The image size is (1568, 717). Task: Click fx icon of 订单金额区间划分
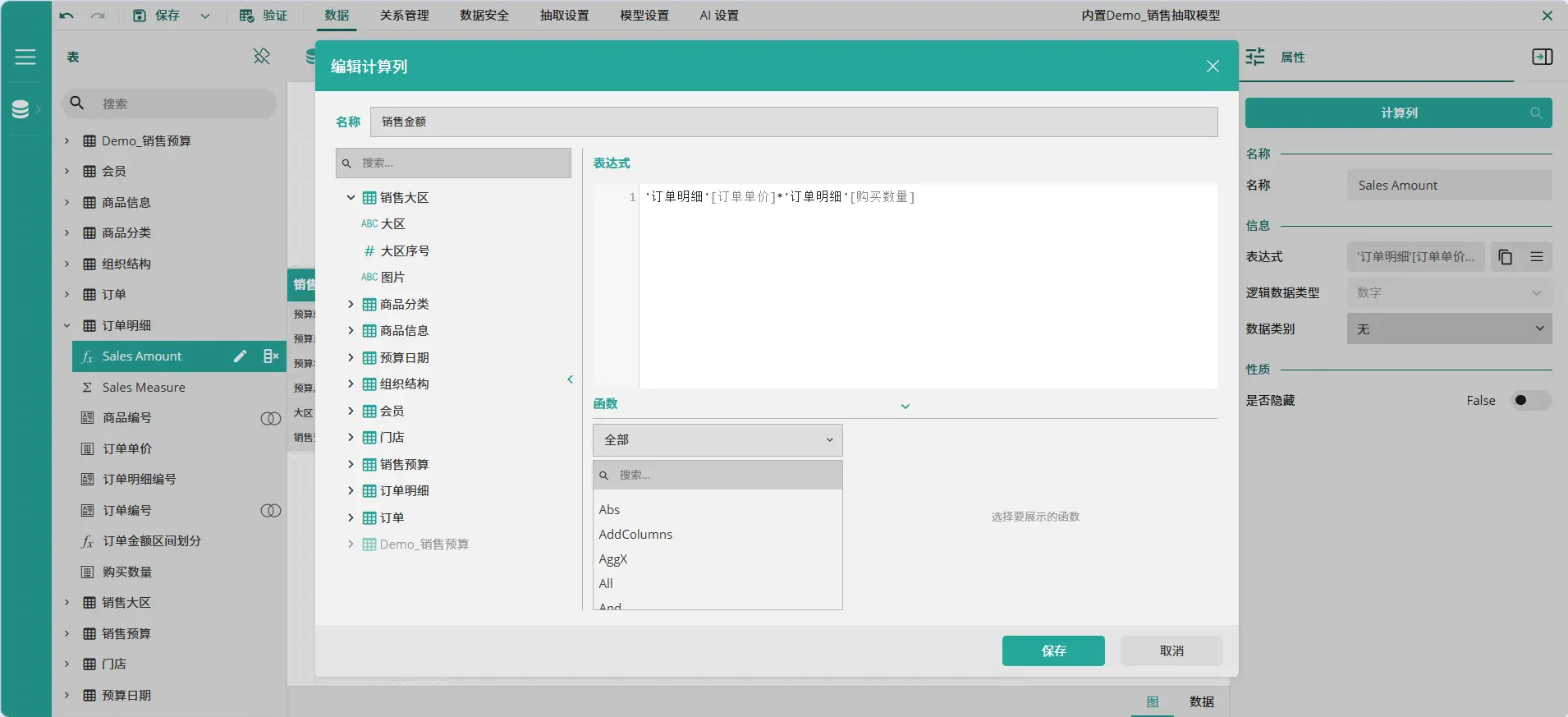[87, 541]
